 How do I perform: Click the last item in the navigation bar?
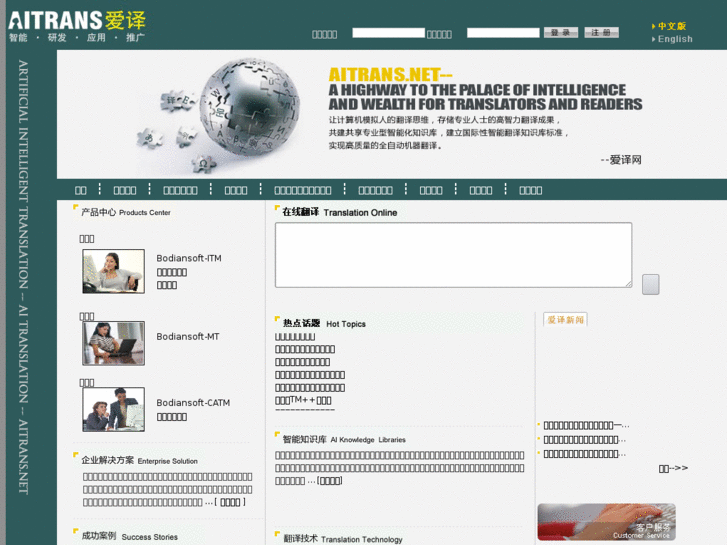[530, 190]
